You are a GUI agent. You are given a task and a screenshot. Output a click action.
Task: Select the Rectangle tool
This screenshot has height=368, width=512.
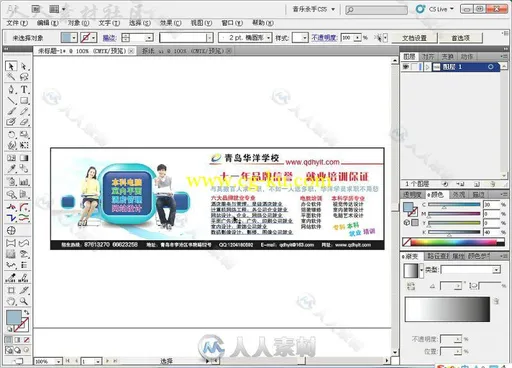click(x=24, y=100)
